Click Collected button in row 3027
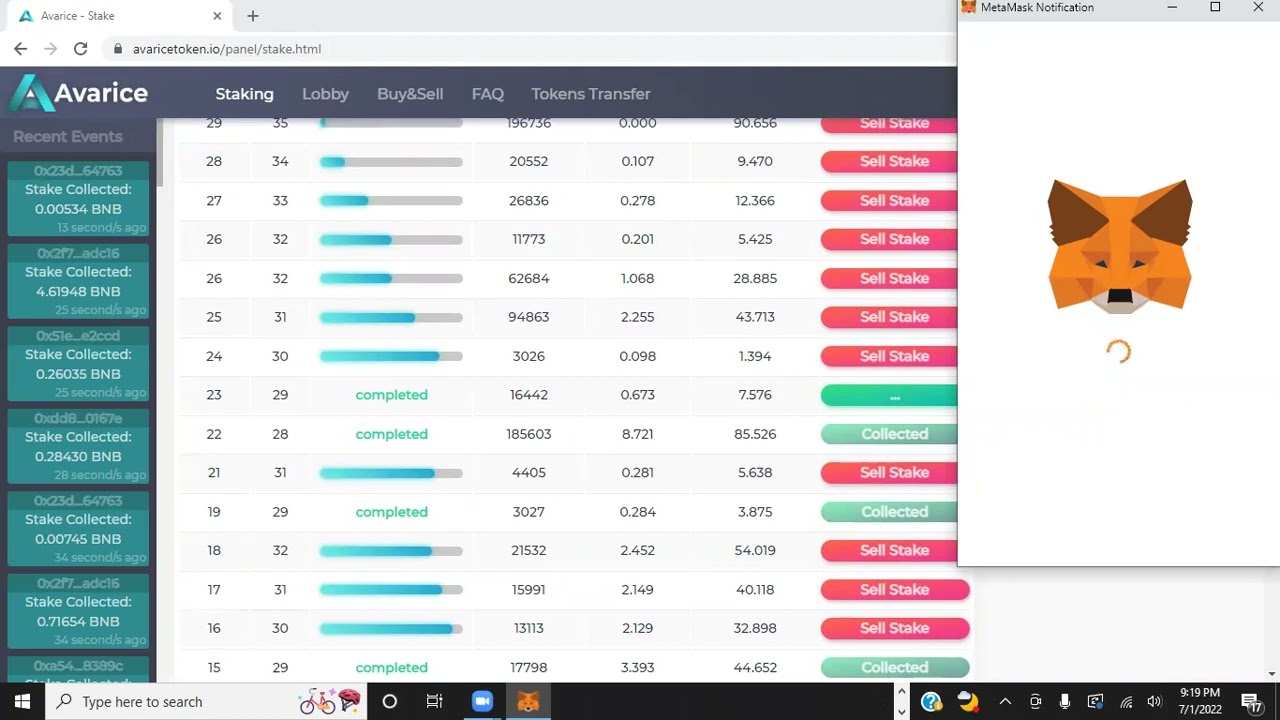Image resolution: width=1280 pixels, height=720 pixels. pyautogui.click(x=889, y=512)
